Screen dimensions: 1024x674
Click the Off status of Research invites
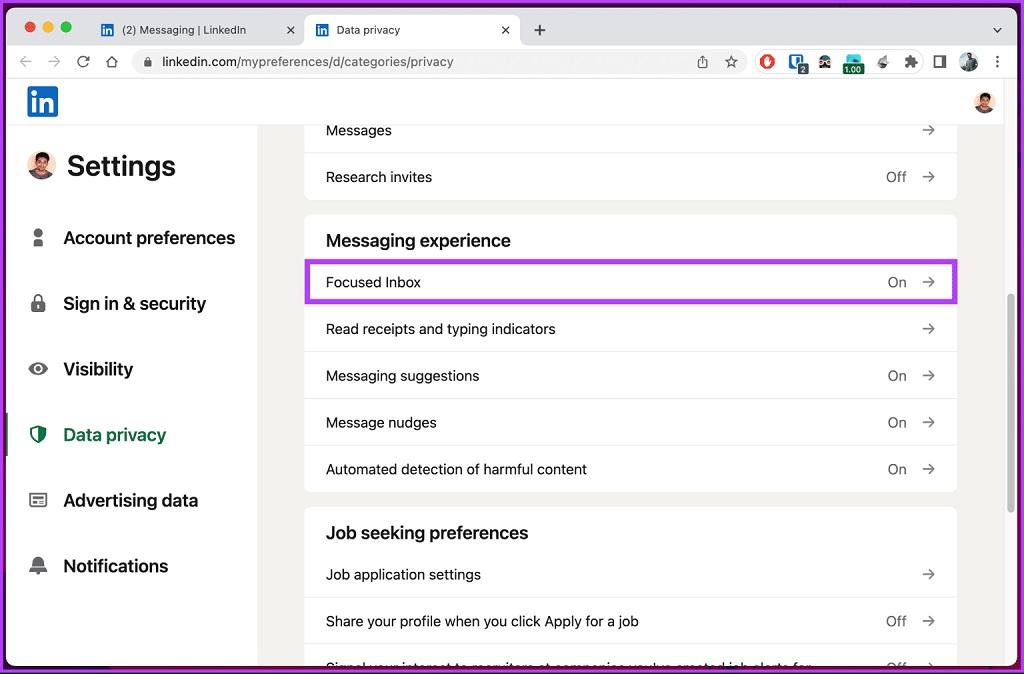point(896,177)
